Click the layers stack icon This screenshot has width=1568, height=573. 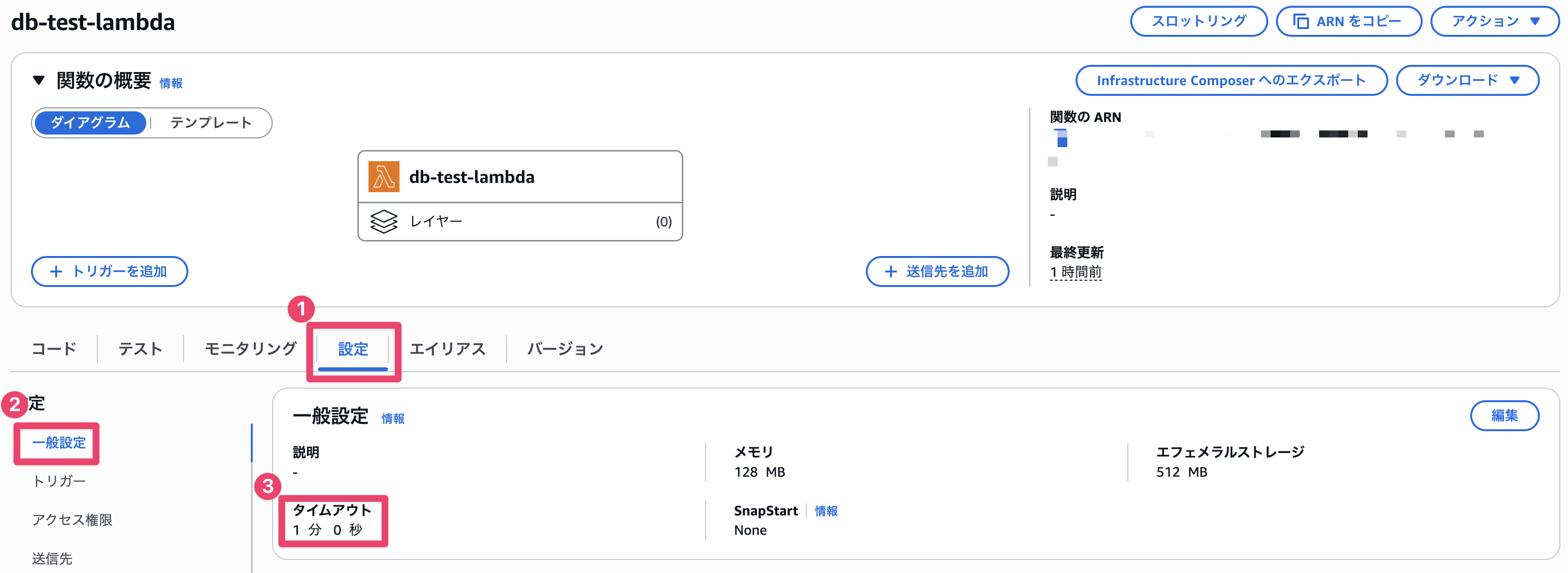tap(384, 222)
